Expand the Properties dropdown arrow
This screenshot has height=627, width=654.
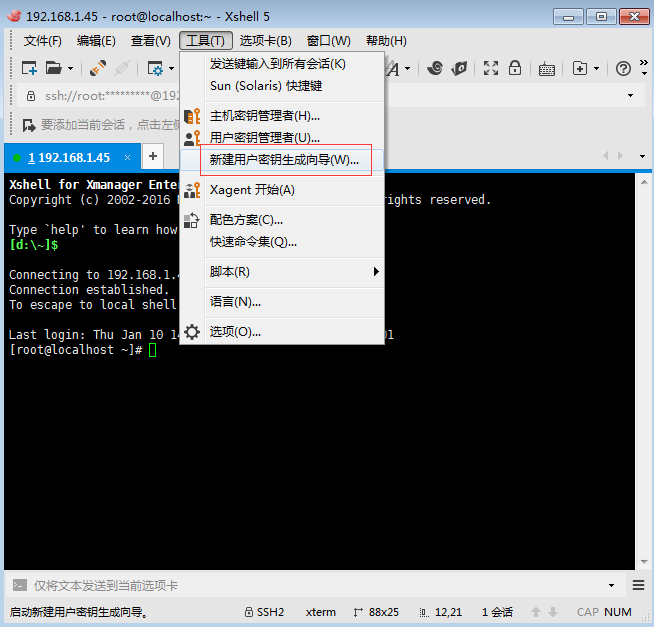tap(171, 69)
